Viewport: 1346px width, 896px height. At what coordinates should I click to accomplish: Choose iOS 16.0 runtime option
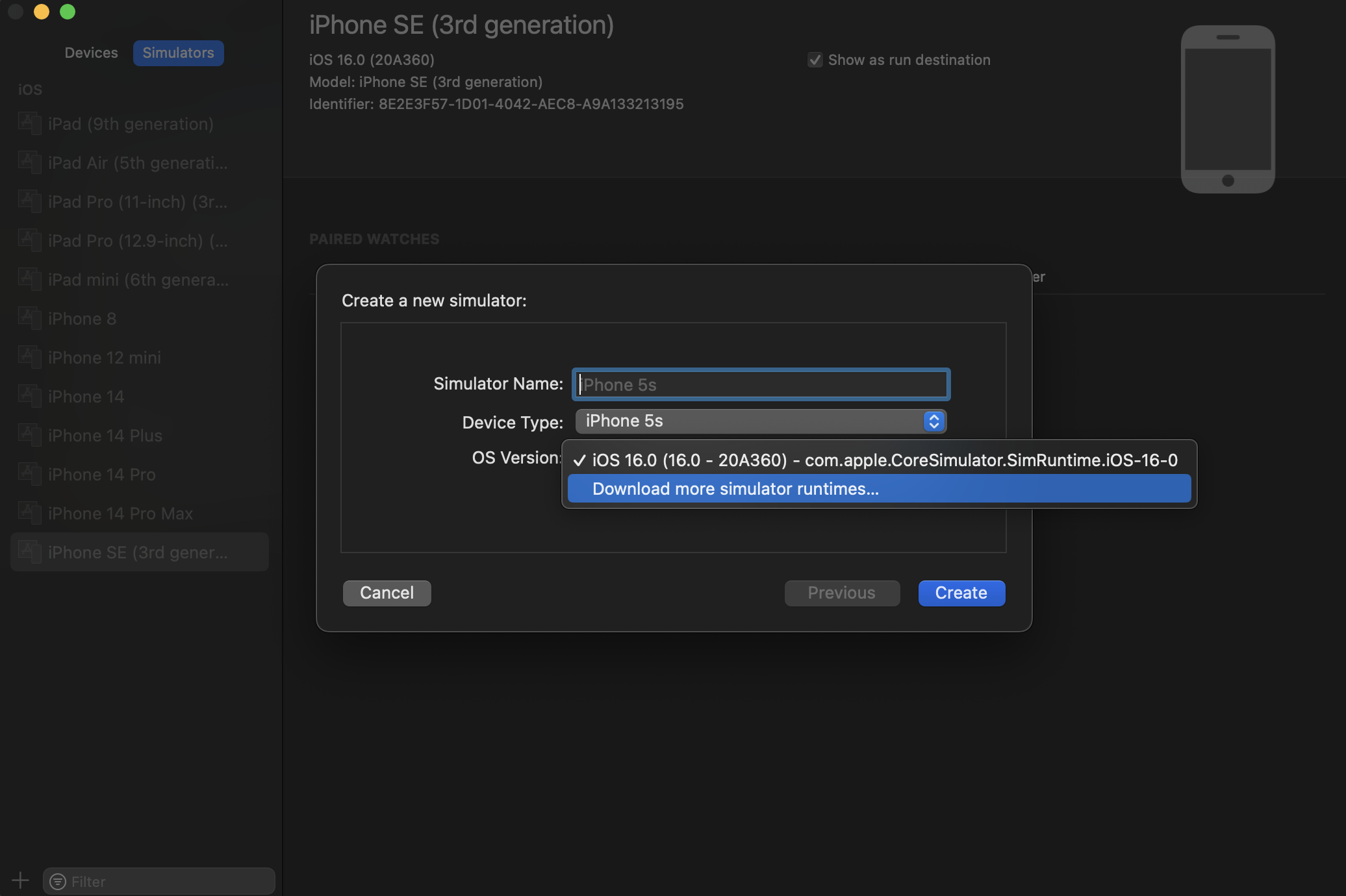(x=879, y=460)
